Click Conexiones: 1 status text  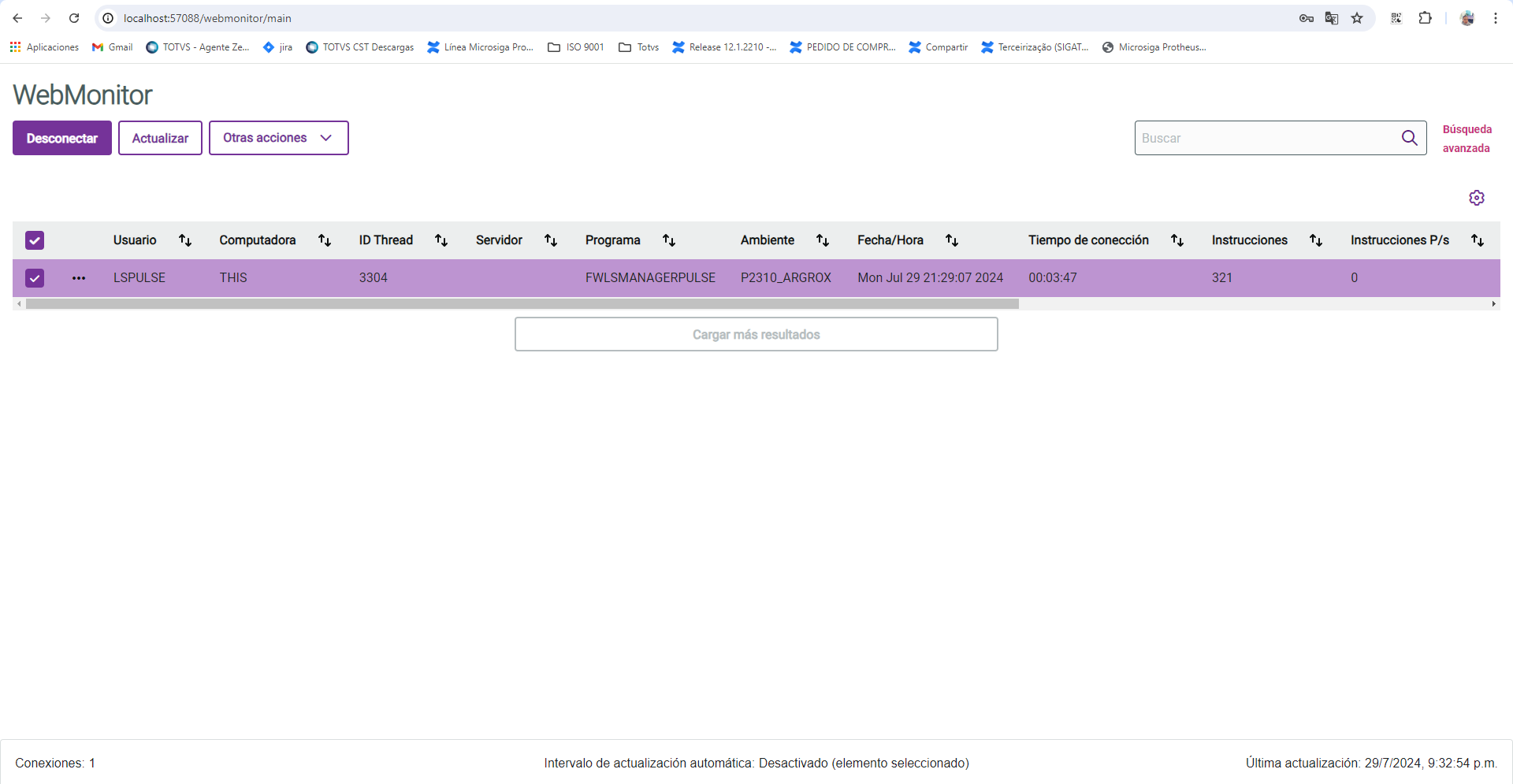(x=55, y=763)
